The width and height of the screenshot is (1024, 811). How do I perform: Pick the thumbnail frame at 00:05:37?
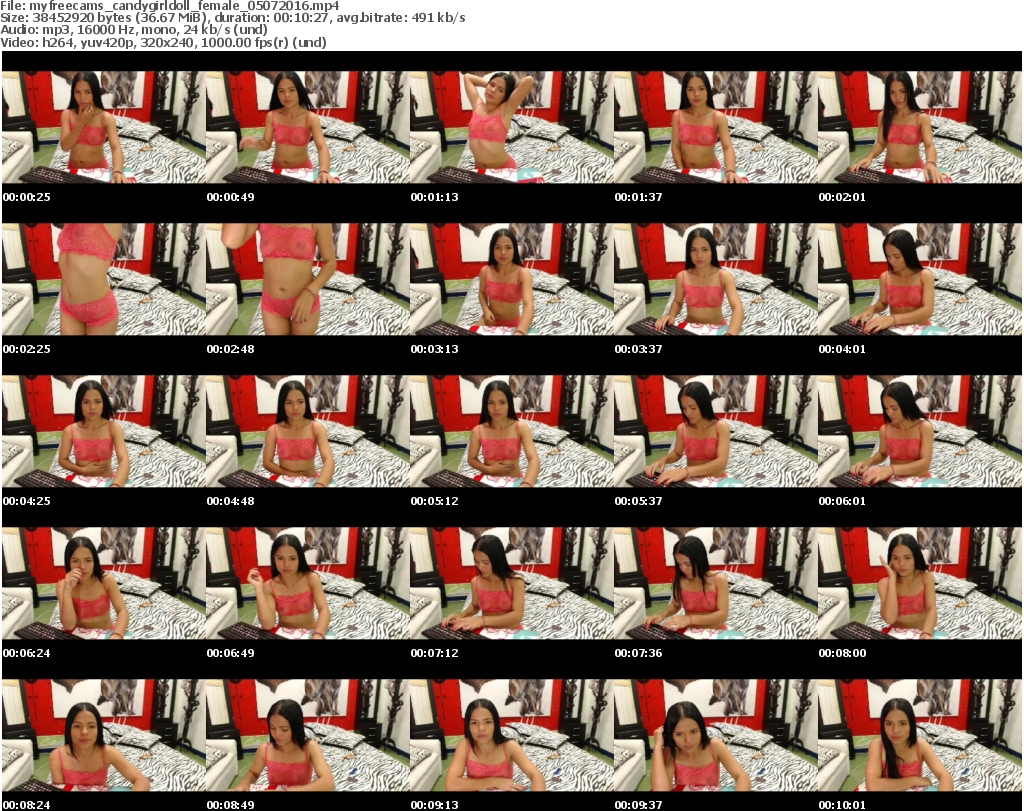point(716,432)
